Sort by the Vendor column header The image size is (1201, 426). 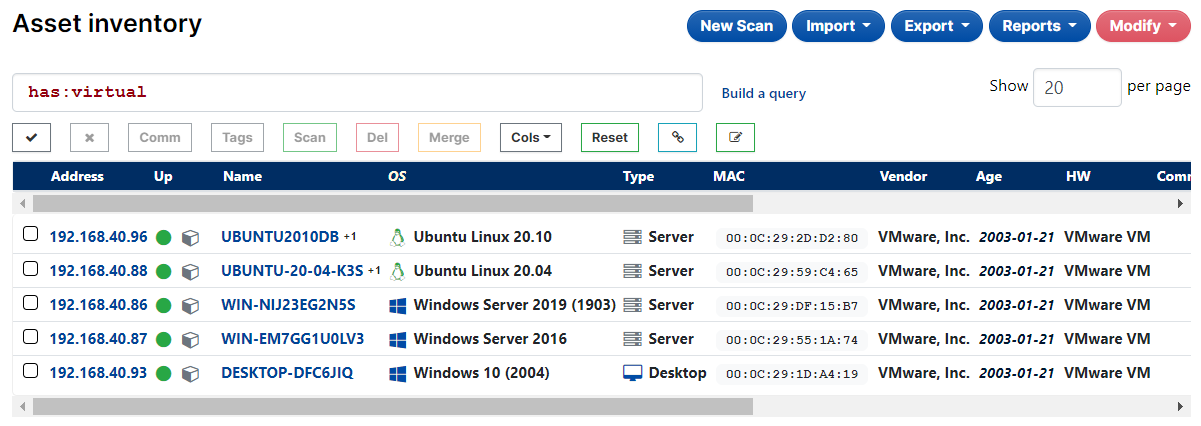903,176
